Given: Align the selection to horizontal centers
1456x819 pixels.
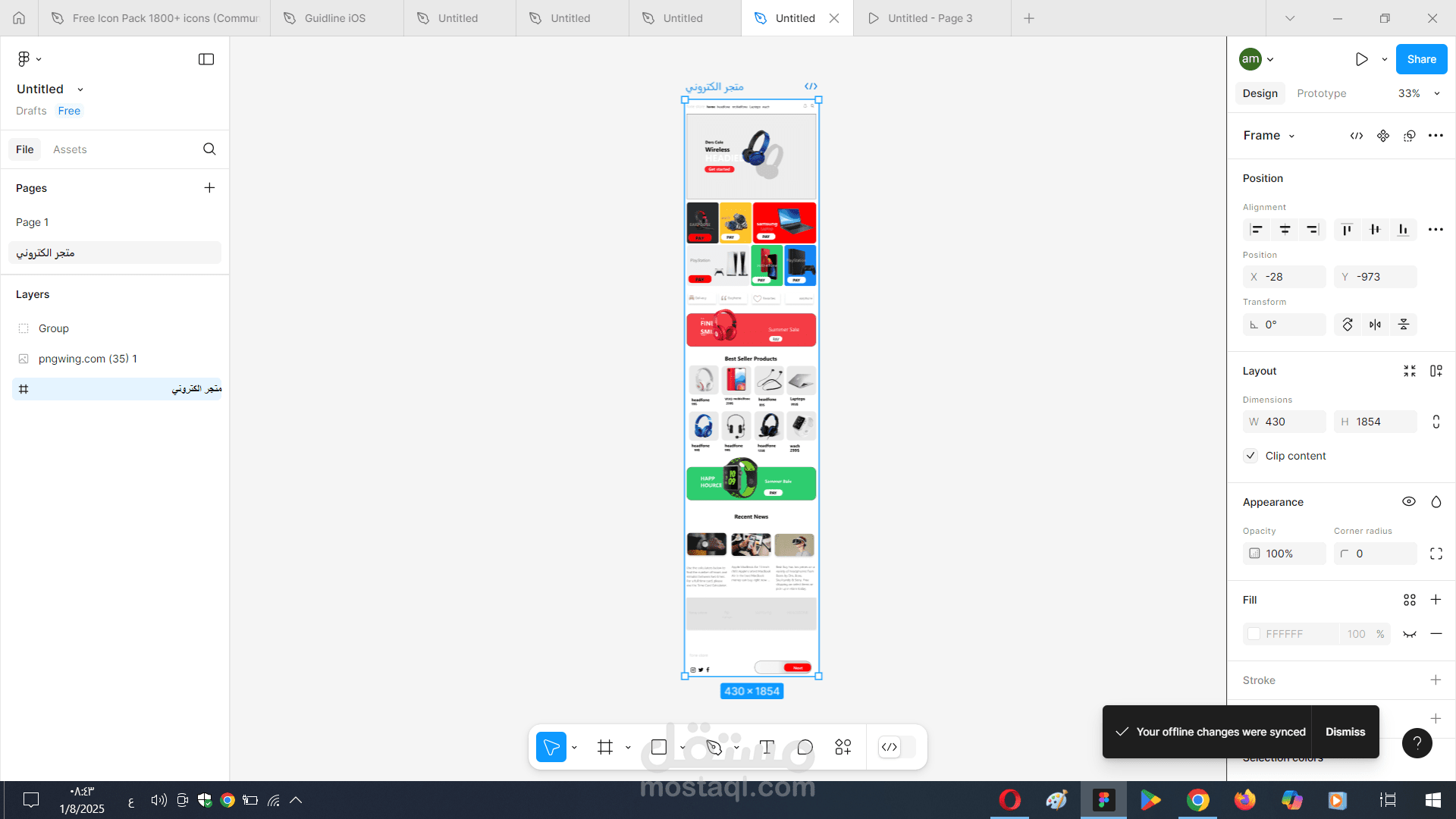Looking at the screenshot, I should (x=1285, y=229).
